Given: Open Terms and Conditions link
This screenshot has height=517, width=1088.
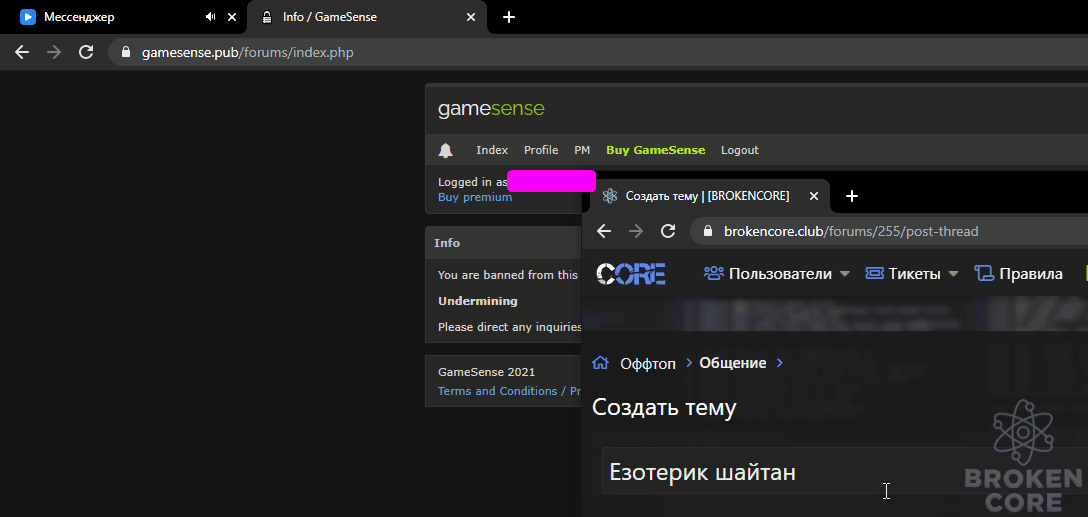Looking at the screenshot, I should click(498, 391).
